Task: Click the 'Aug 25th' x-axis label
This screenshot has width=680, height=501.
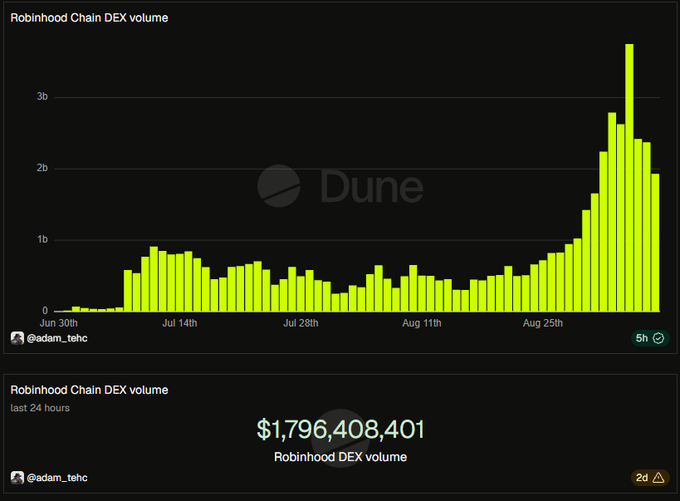Action: [543, 323]
